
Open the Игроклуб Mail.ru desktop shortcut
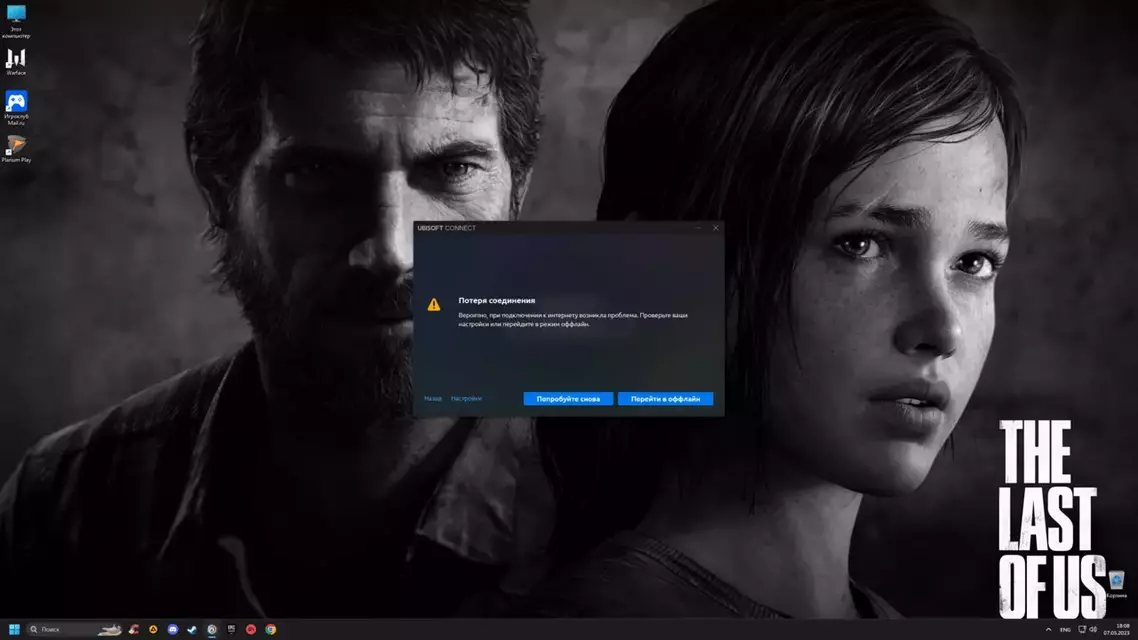pos(16,107)
